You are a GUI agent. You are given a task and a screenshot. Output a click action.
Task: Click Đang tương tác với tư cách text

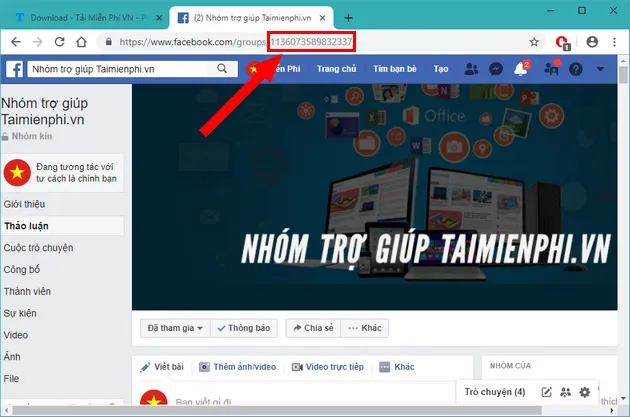click(x=76, y=172)
